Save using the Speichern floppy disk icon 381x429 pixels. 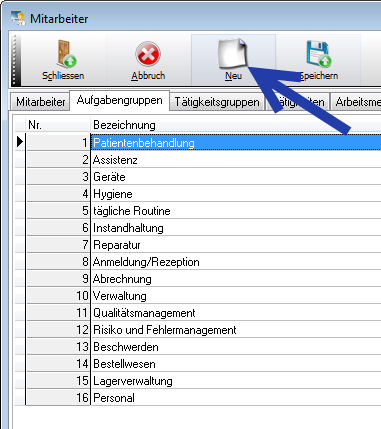[x=319, y=53]
